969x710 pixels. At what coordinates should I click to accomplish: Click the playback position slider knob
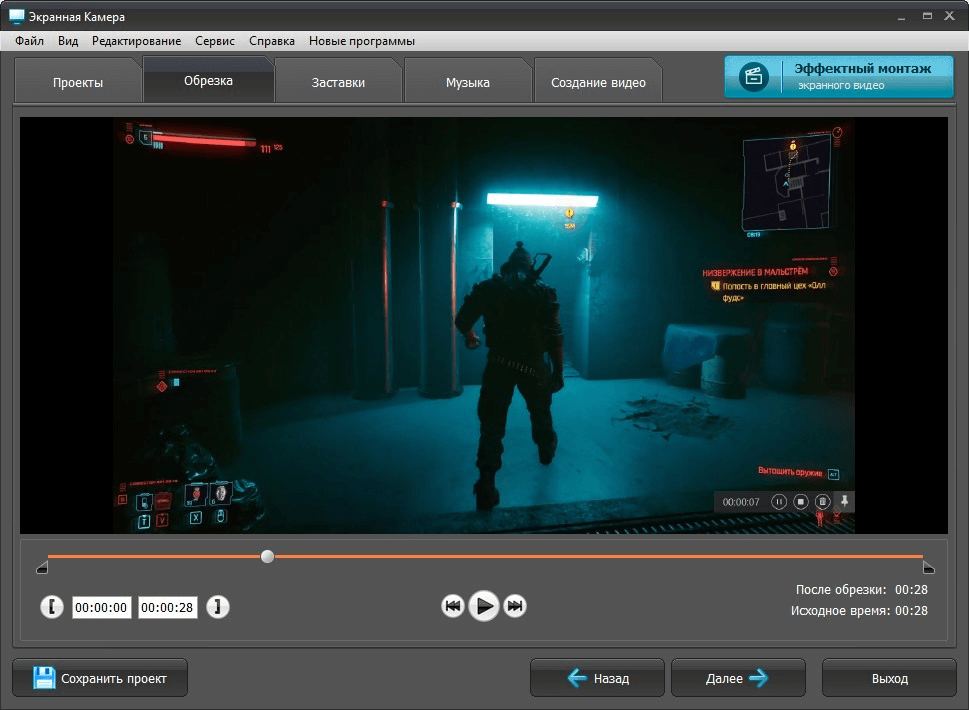click(x=268, y=556)
